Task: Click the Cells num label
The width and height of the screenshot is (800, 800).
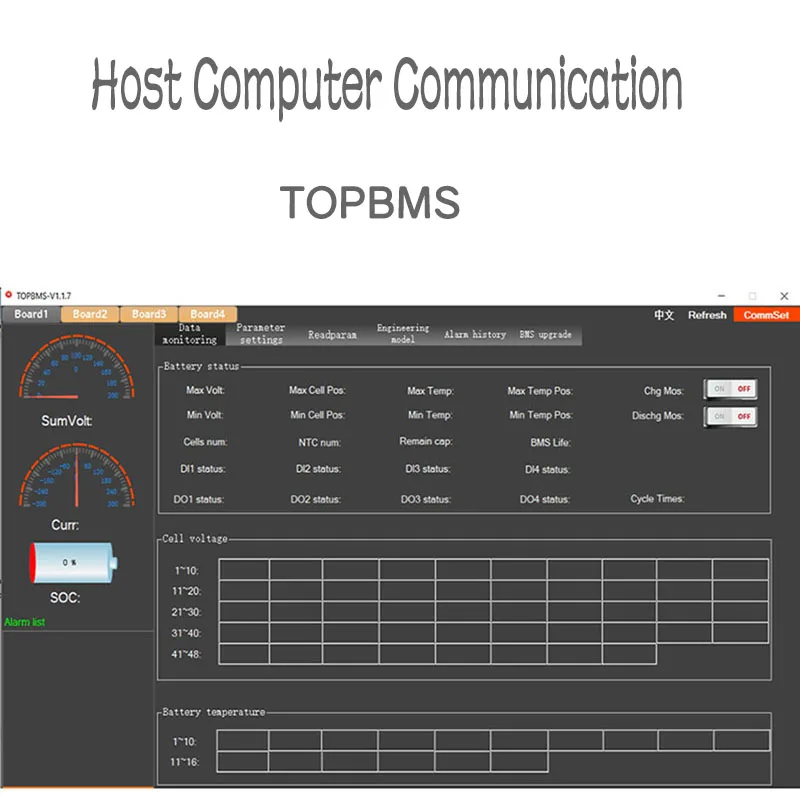Action: click(x=205, y=442)
